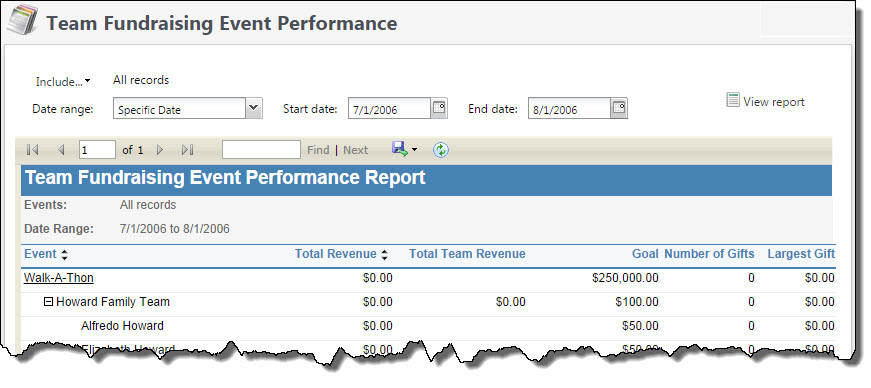Open the Date range dropdown
The width and height of the screenshot is (871, 388).
254,108
